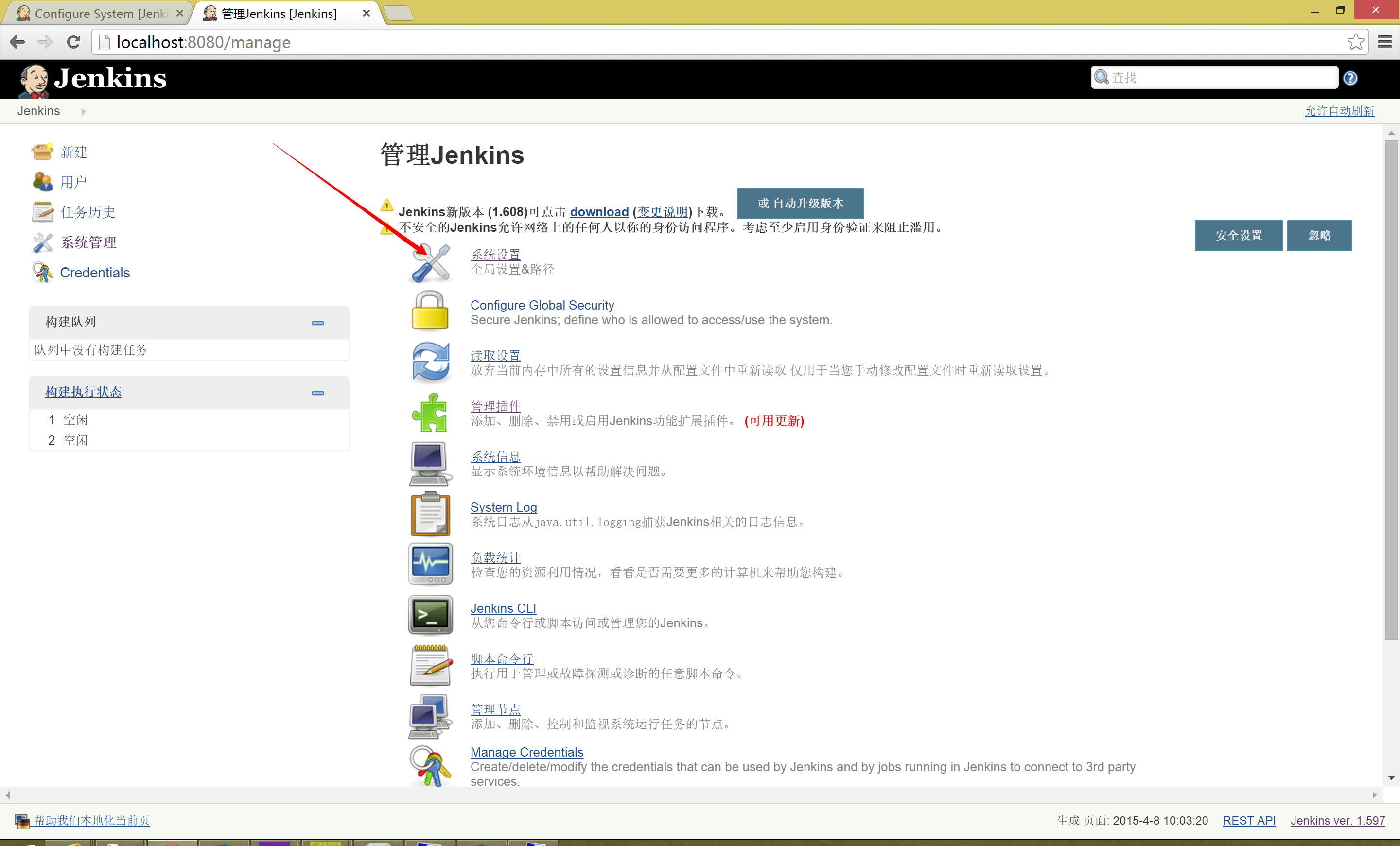The image size is (1400, 846).
Task: Open the System Log link
Action: tap(504, 507)
